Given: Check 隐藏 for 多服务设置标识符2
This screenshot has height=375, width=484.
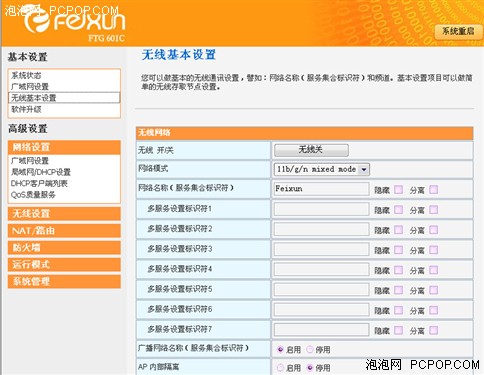Looking at the screenshot, I should point(398,230).
